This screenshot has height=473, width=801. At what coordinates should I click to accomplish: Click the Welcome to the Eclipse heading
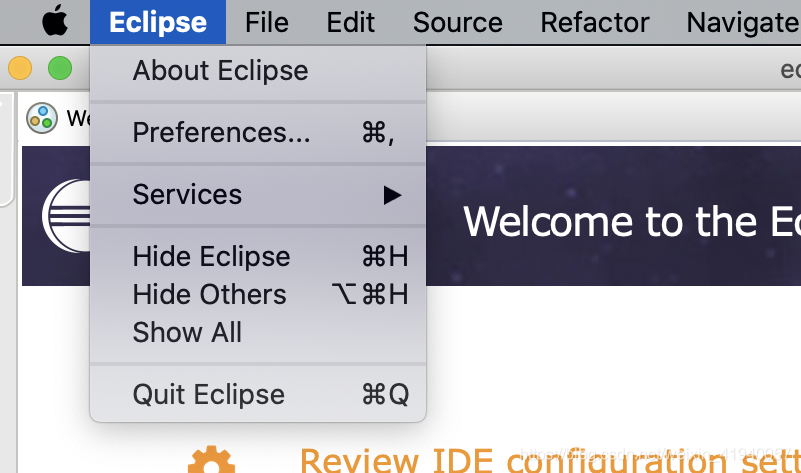632,222
